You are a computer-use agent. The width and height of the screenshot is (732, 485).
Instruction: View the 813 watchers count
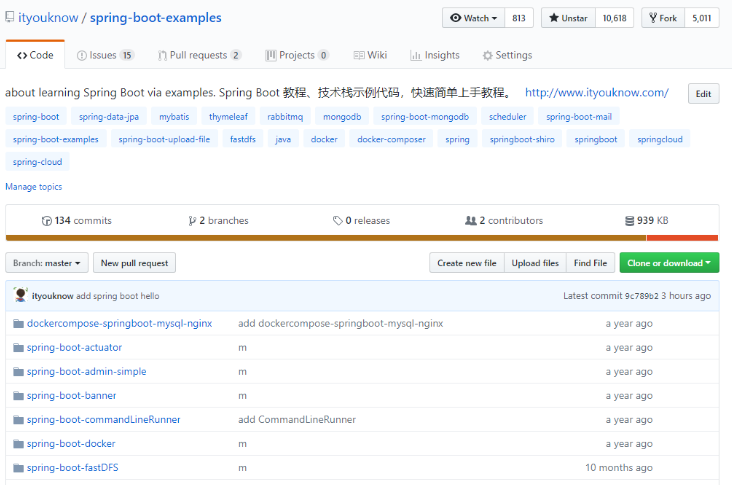(x=519, y=18)
